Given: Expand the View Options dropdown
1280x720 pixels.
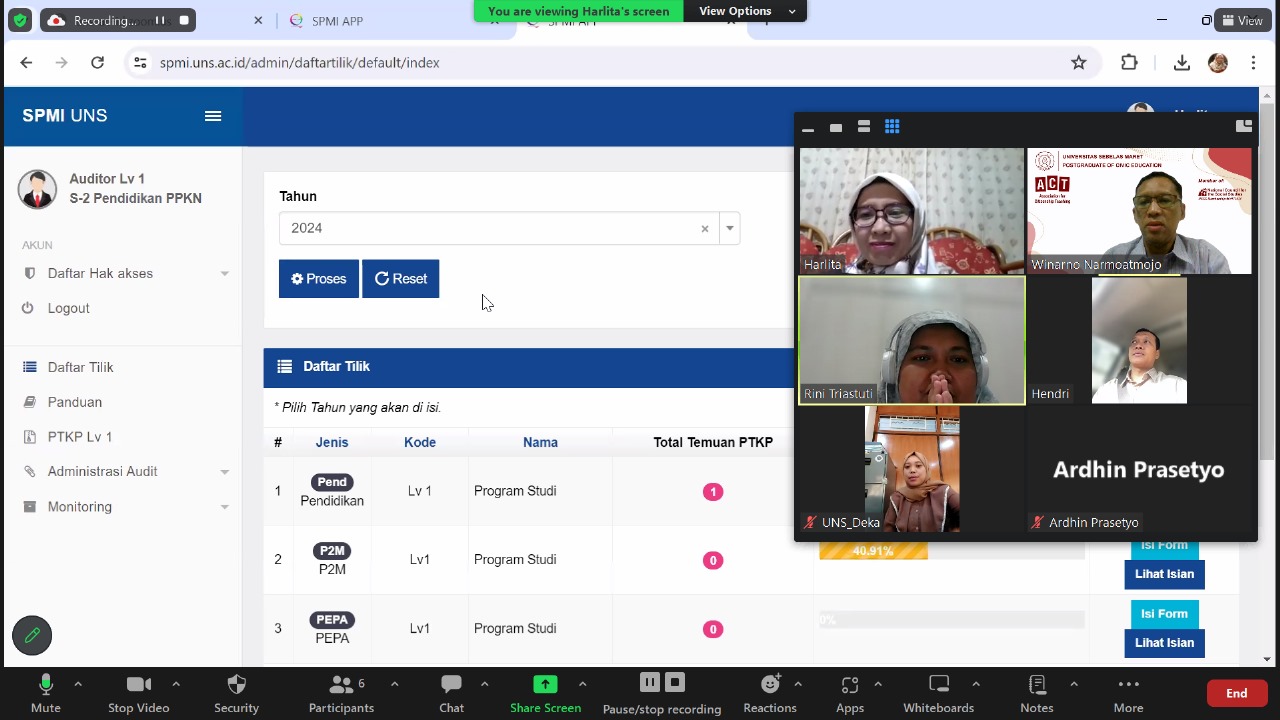Looking at the screenshot, I should [746, 11].
